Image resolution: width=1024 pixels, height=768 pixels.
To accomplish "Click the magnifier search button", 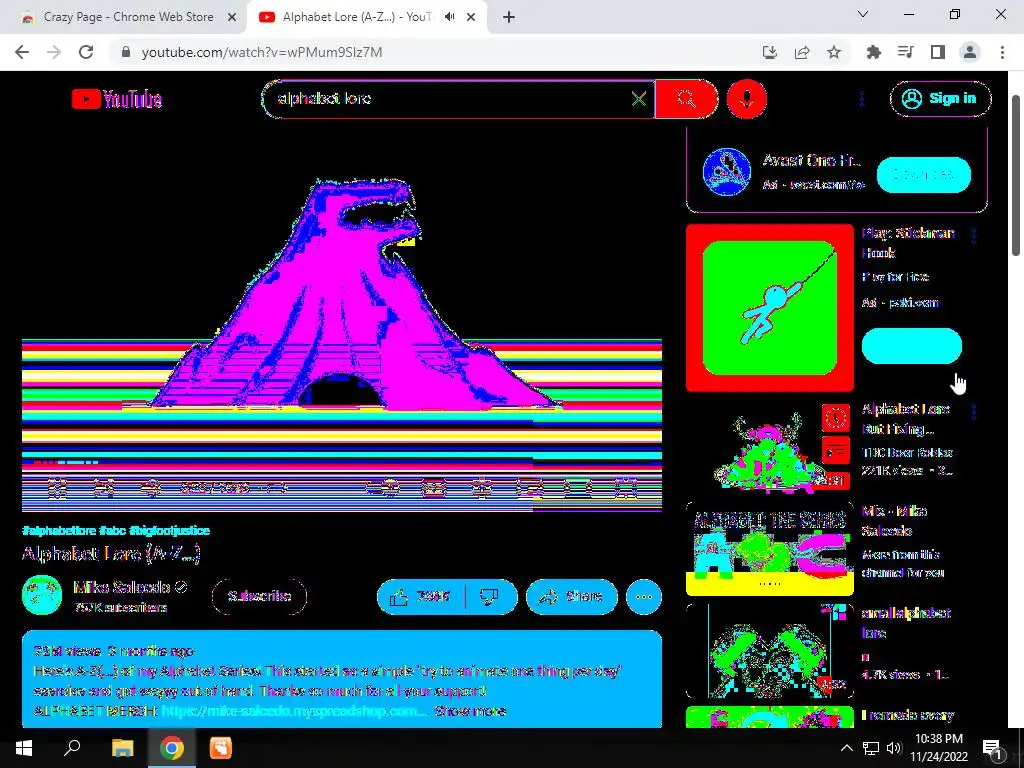I will [686, 99].
